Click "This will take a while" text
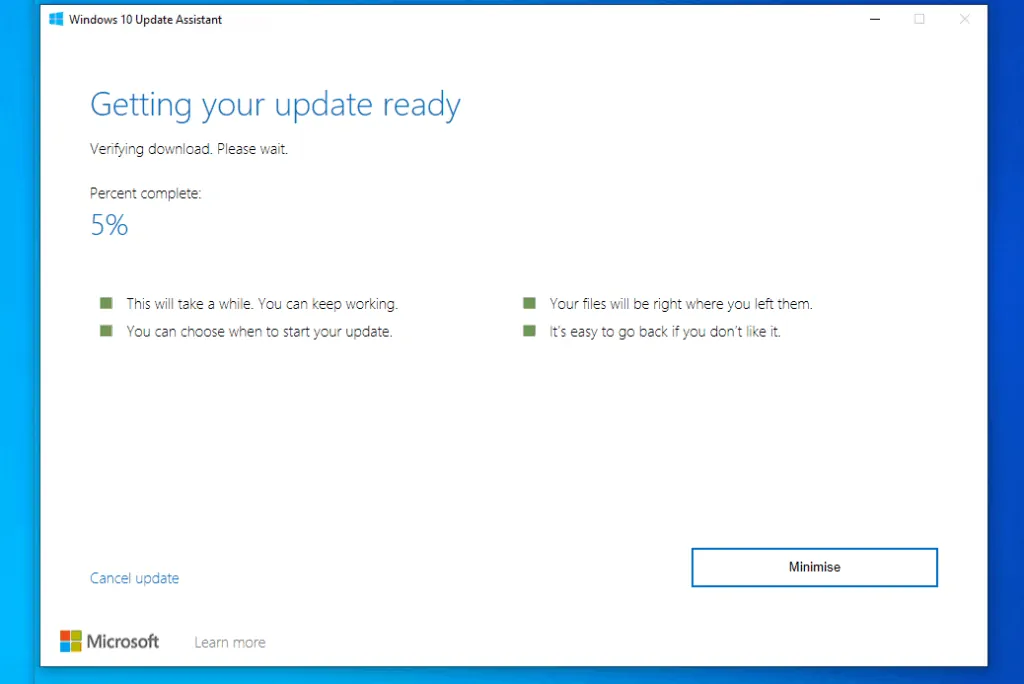This screenshot has width=1024, height=684. click(x=262, y=304)
